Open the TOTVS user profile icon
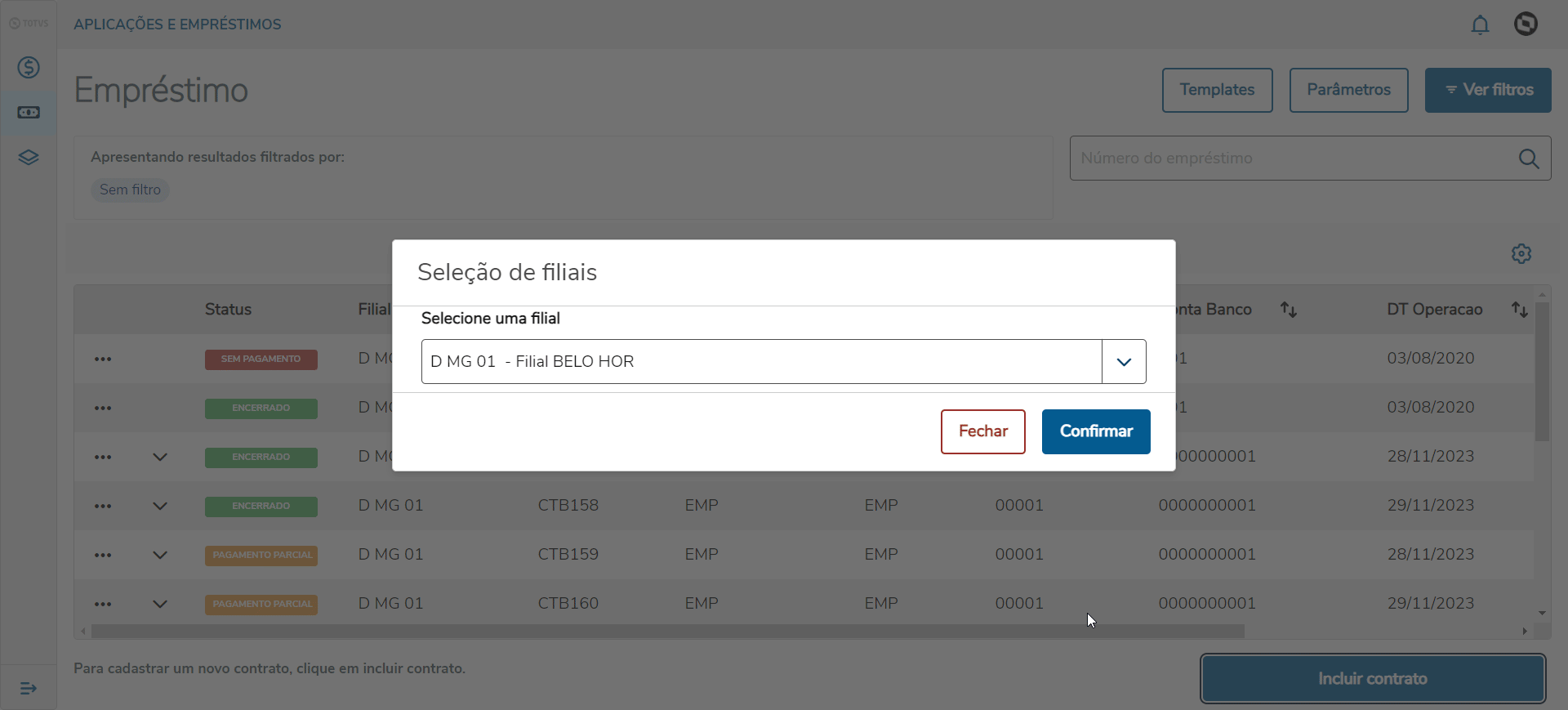The image size is (1568, 710). point(1526,25)
